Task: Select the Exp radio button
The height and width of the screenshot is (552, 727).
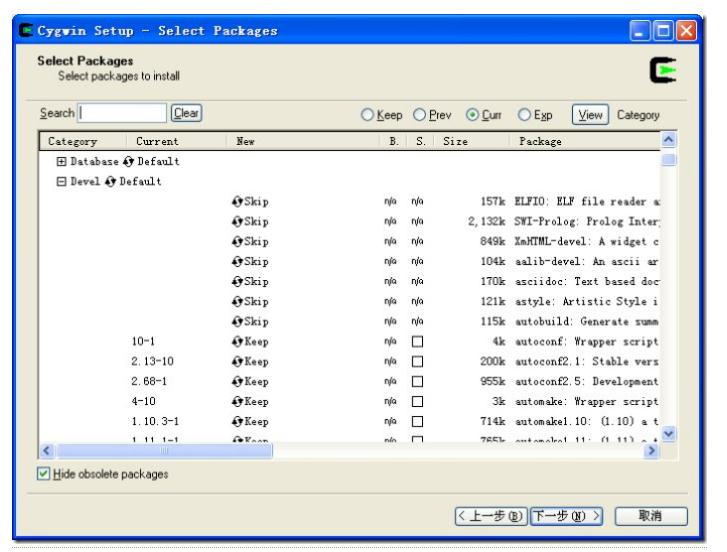Action: click(524, 114)
